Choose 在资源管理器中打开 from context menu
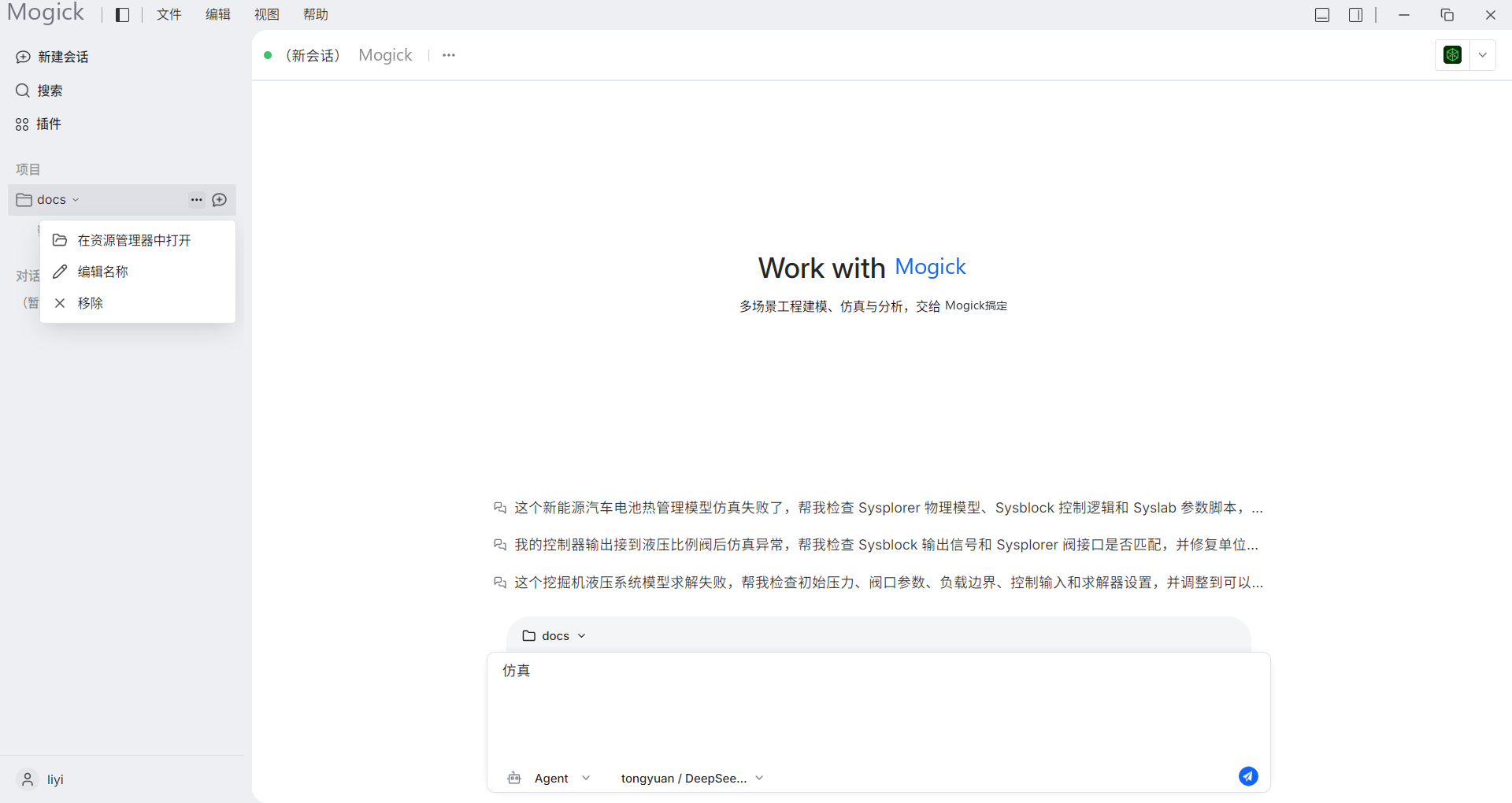The image size is (1512, 803). click(x=138, y=240)
